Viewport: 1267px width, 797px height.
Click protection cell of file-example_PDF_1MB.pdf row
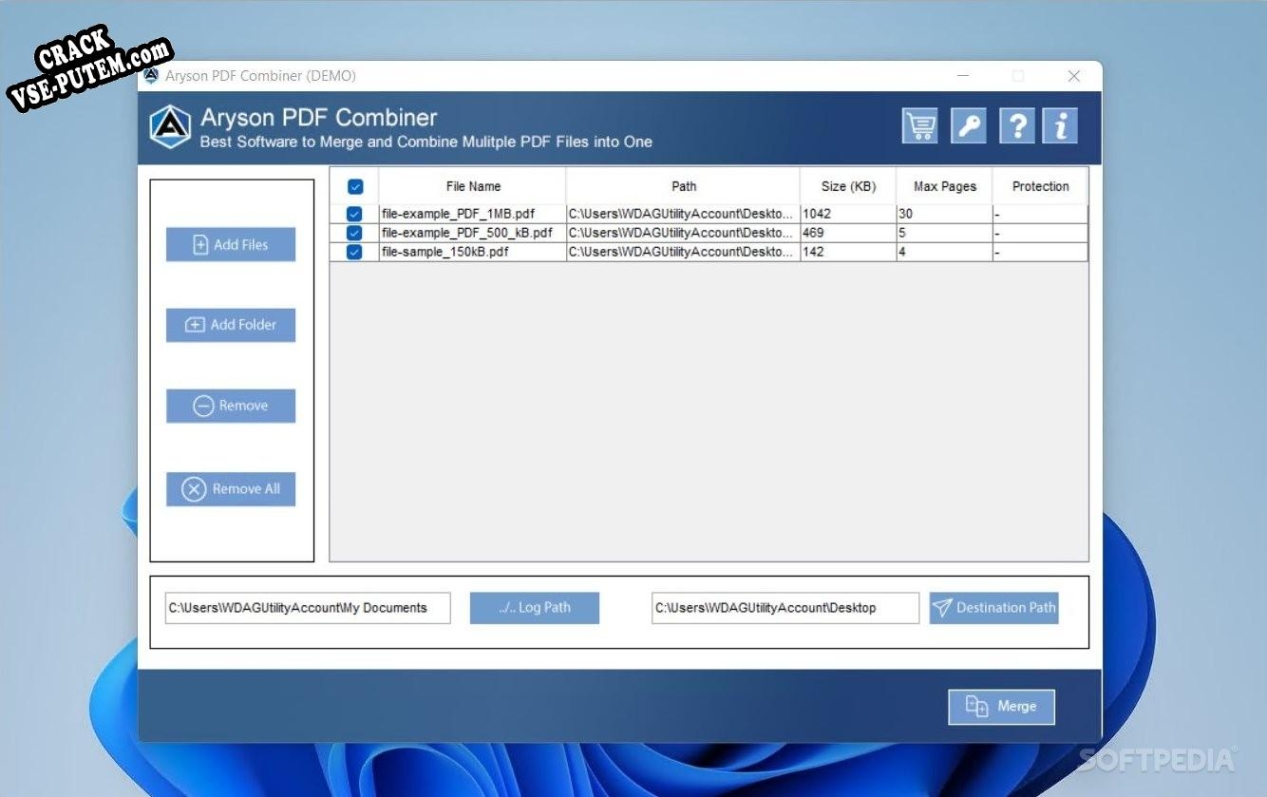(1040, 214)
